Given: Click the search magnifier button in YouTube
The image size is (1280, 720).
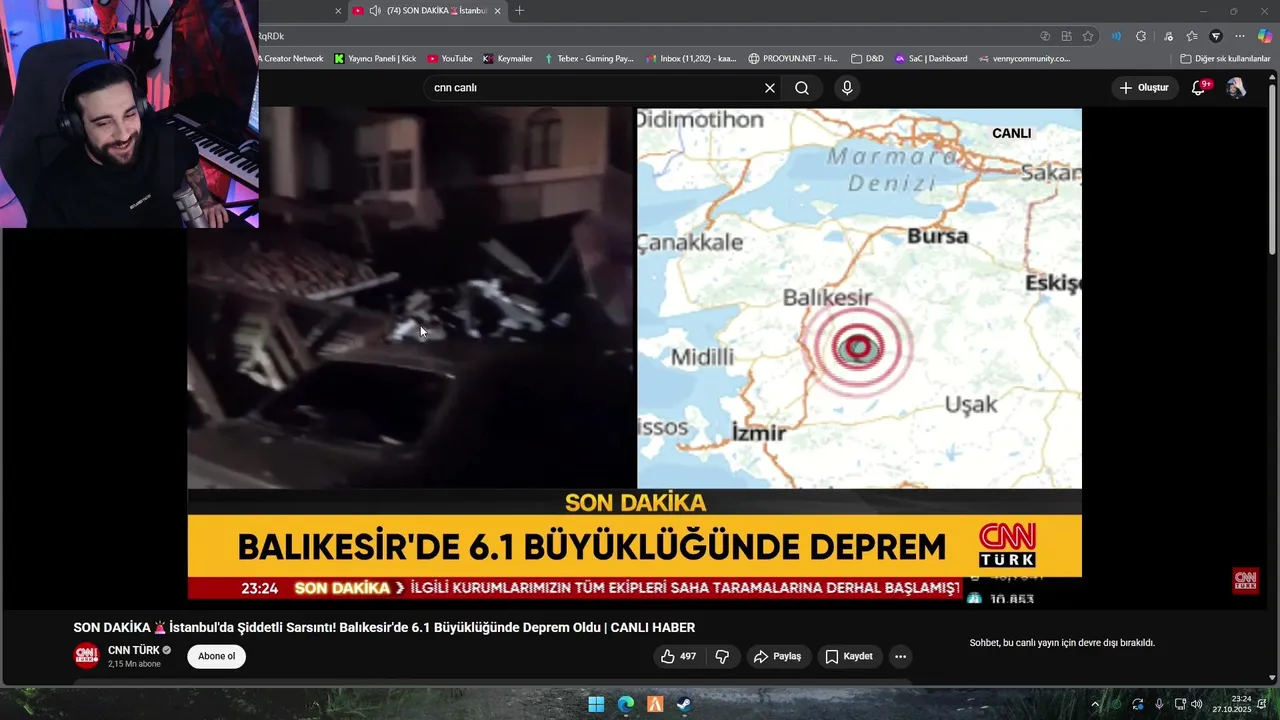Looking at the screenshot, I should (x=802, y=88).
